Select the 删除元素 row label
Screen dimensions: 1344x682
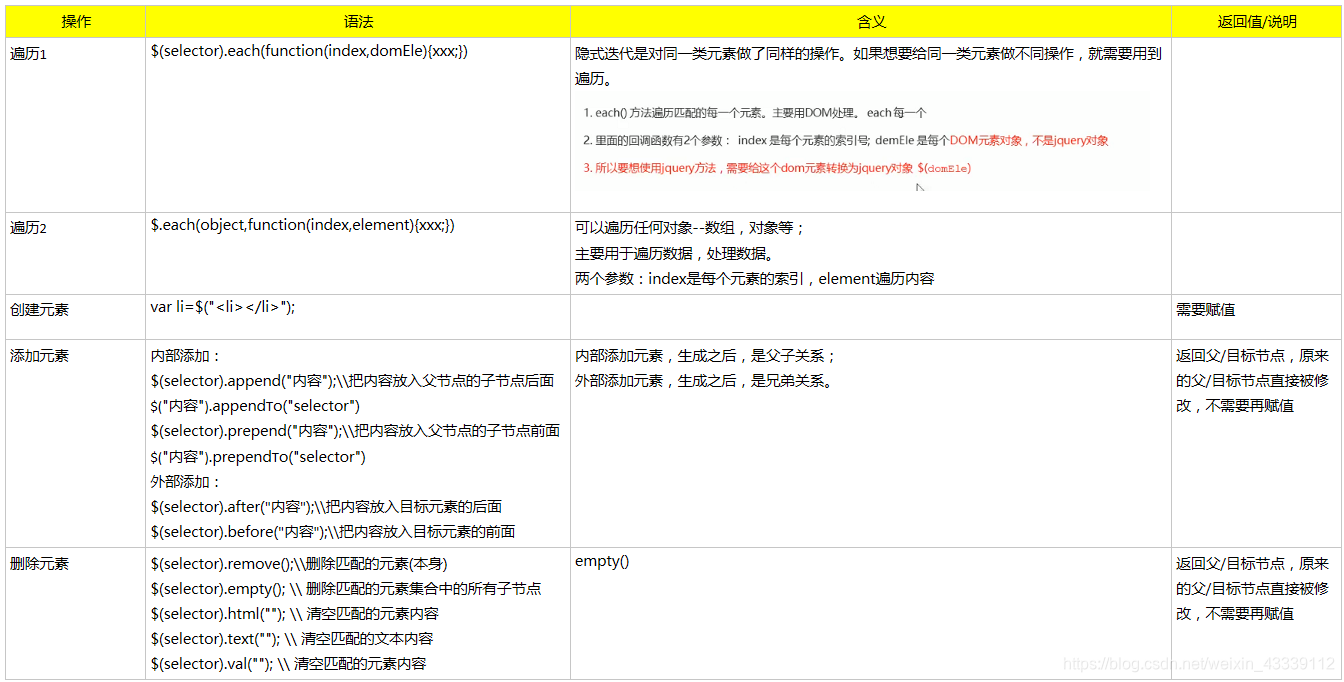40,562
